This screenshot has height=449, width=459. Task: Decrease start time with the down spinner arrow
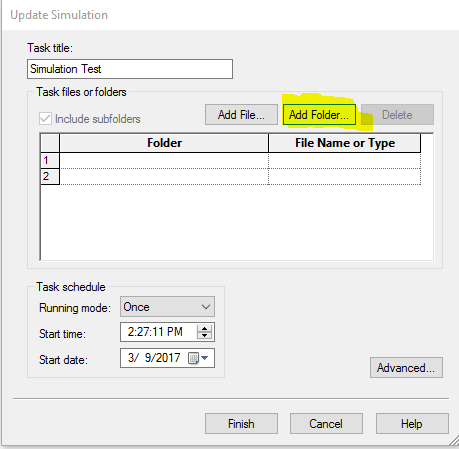204,335
